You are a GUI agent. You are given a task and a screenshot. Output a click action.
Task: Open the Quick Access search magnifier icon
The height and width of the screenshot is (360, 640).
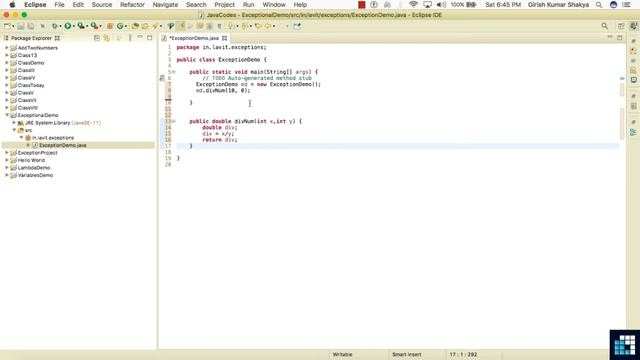pos(604,26)
